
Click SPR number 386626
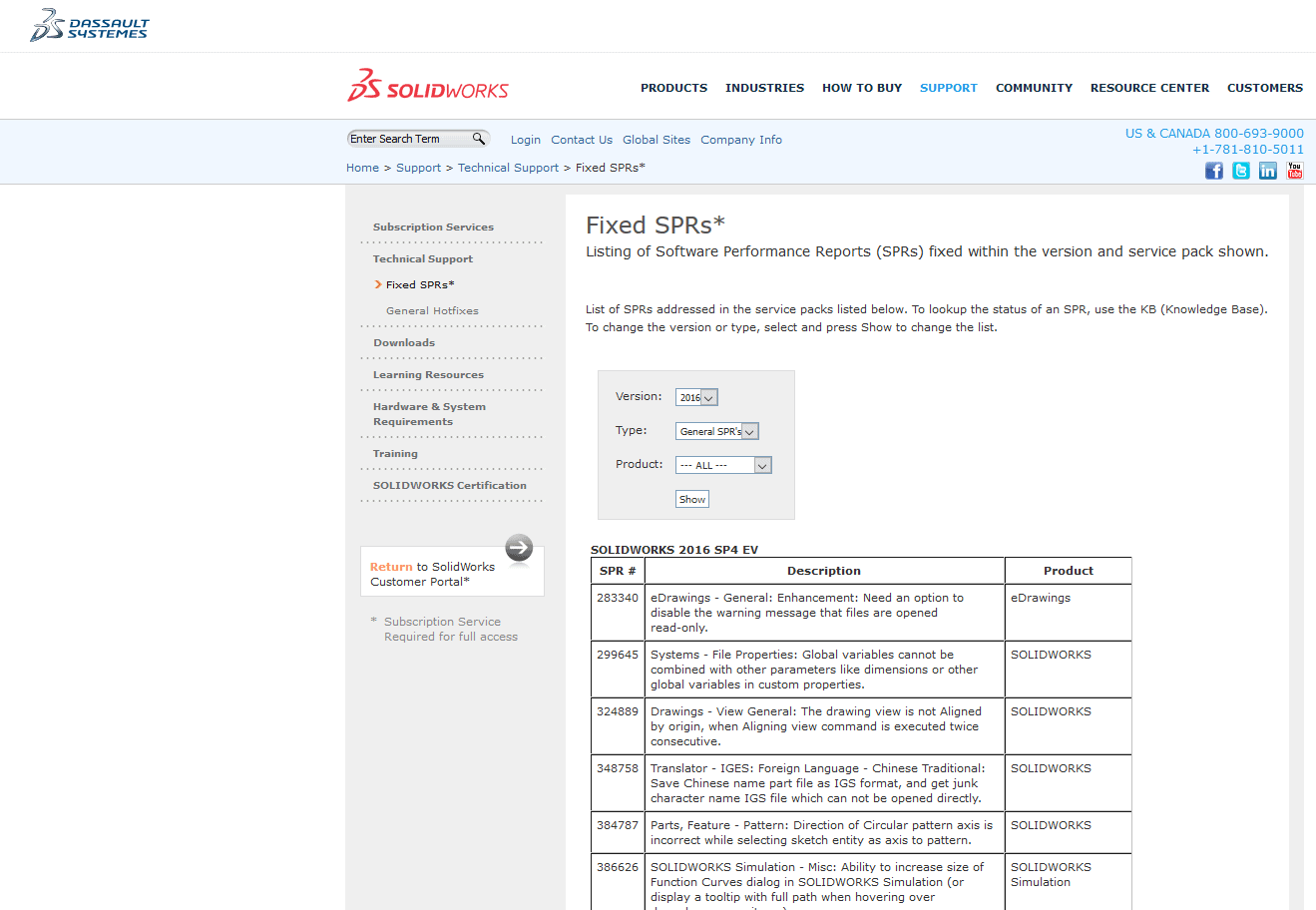point(618,867)
